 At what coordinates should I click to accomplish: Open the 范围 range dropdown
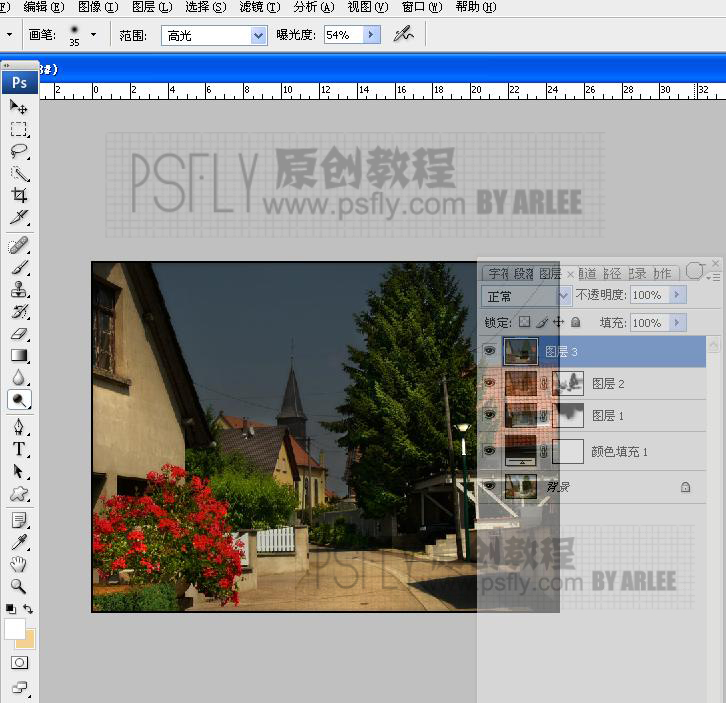point(258,35)
